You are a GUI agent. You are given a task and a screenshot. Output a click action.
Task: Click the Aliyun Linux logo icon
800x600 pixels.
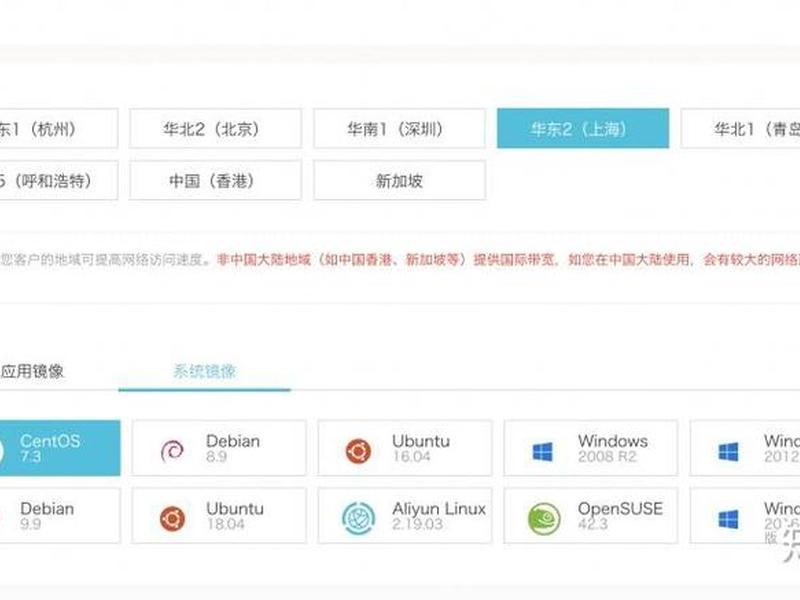coord(358,518)
